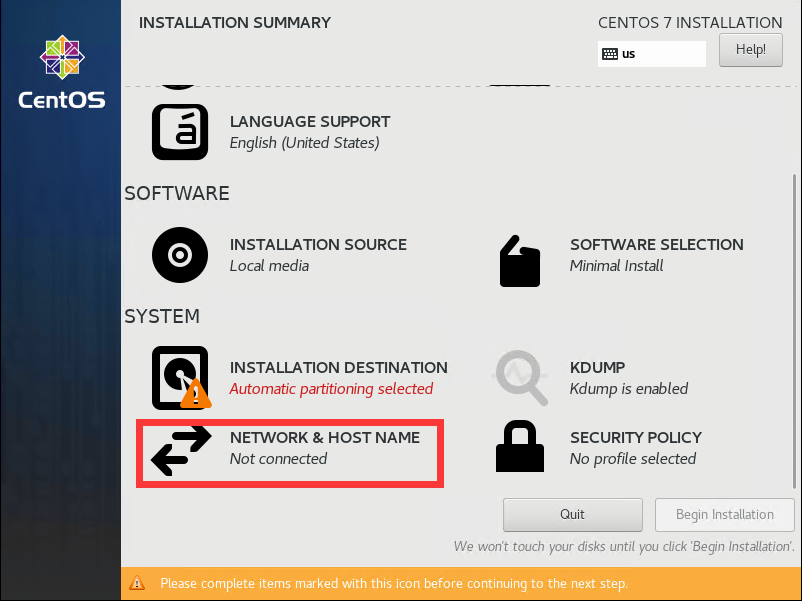802x601 pixels.
Task: Click 'Kdump is enabled' text
Action: point(629,389)
